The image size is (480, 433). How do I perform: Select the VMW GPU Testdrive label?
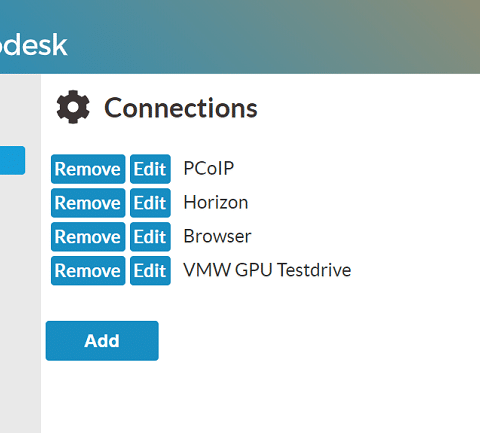[x=267, y=270]
